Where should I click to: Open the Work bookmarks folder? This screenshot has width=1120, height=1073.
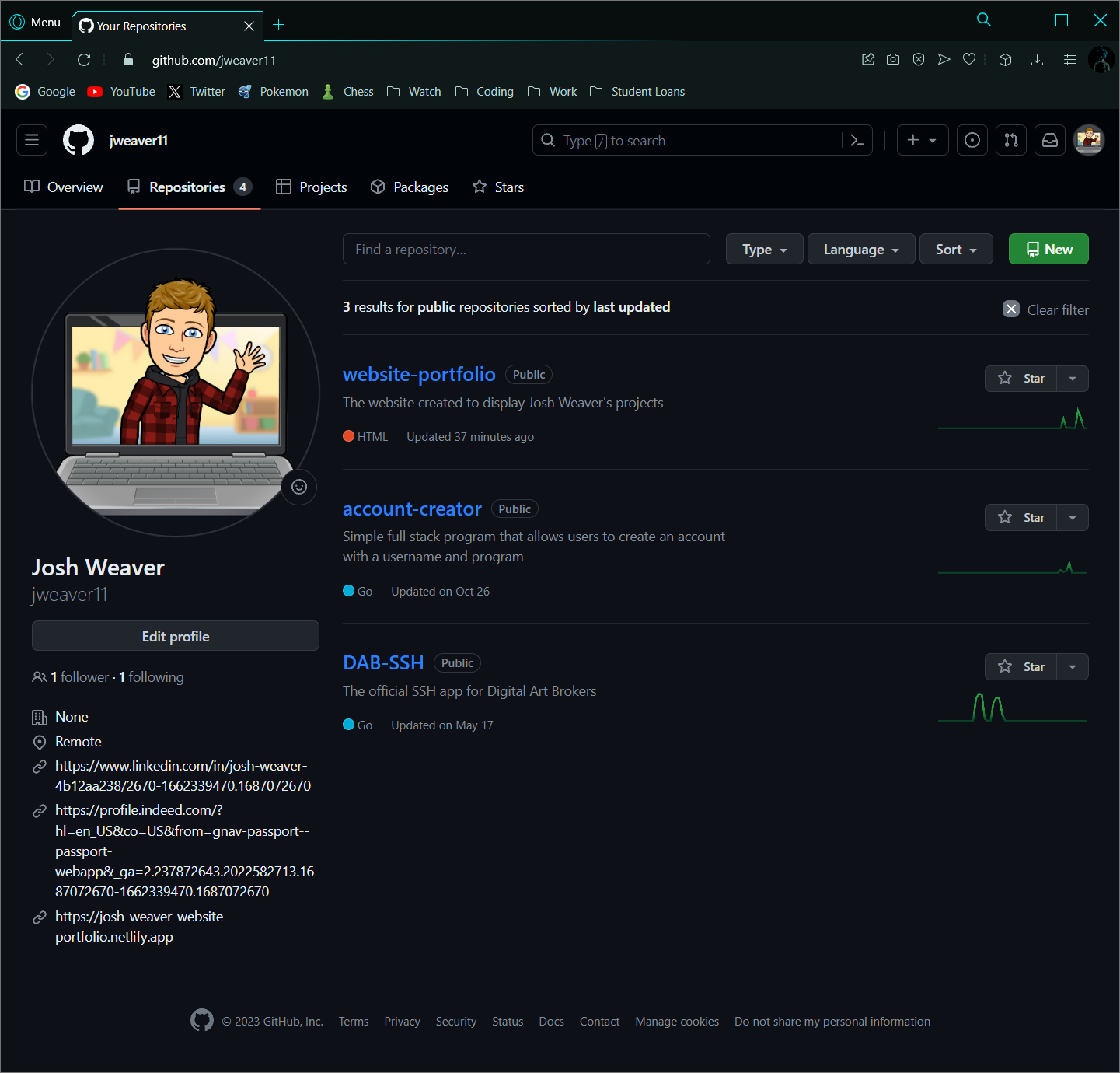coord(552,92)
